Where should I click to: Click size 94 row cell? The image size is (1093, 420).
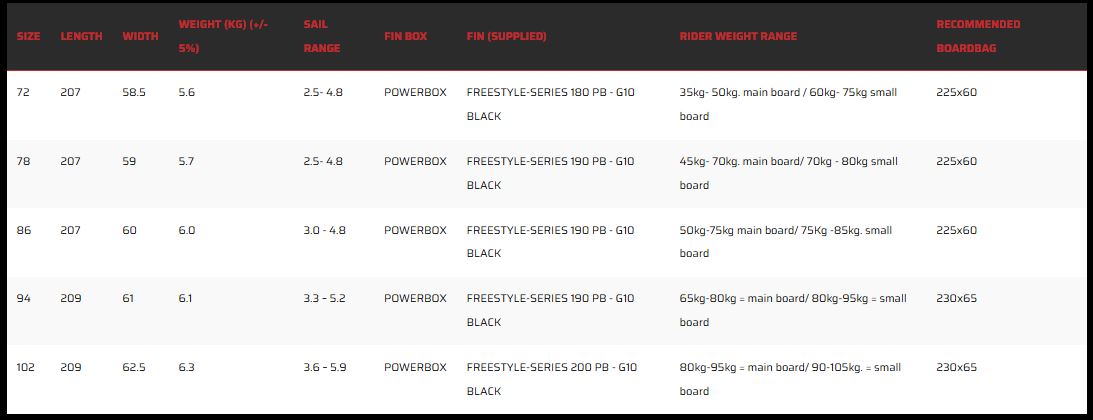click(x=24, y=298)
